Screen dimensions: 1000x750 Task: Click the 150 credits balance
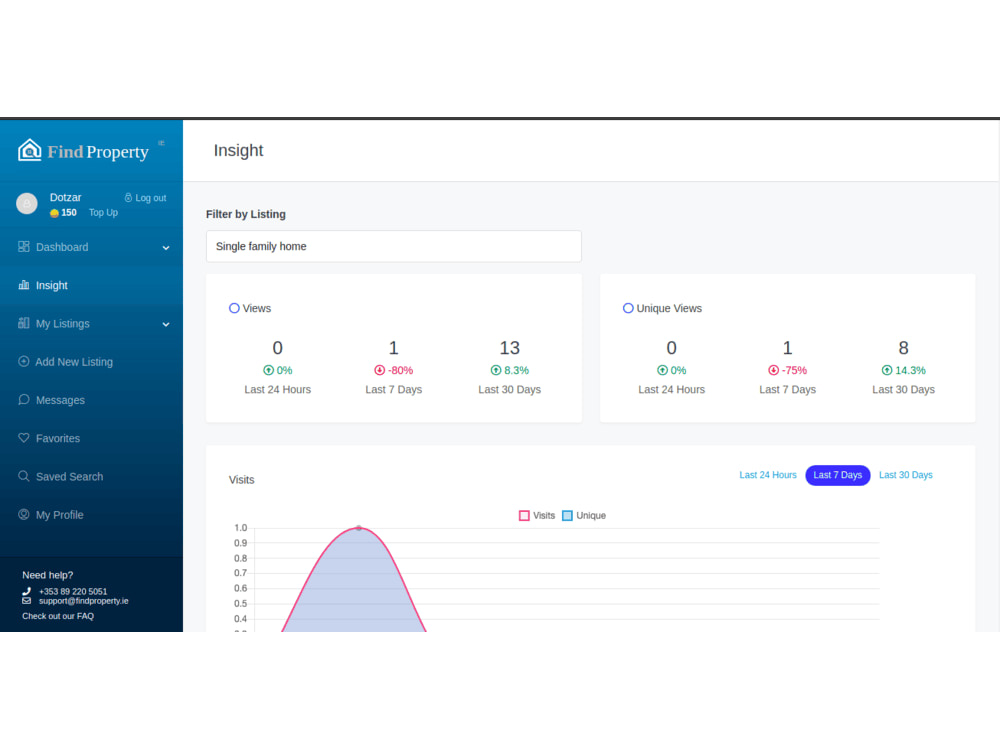(x=69, y=212)
